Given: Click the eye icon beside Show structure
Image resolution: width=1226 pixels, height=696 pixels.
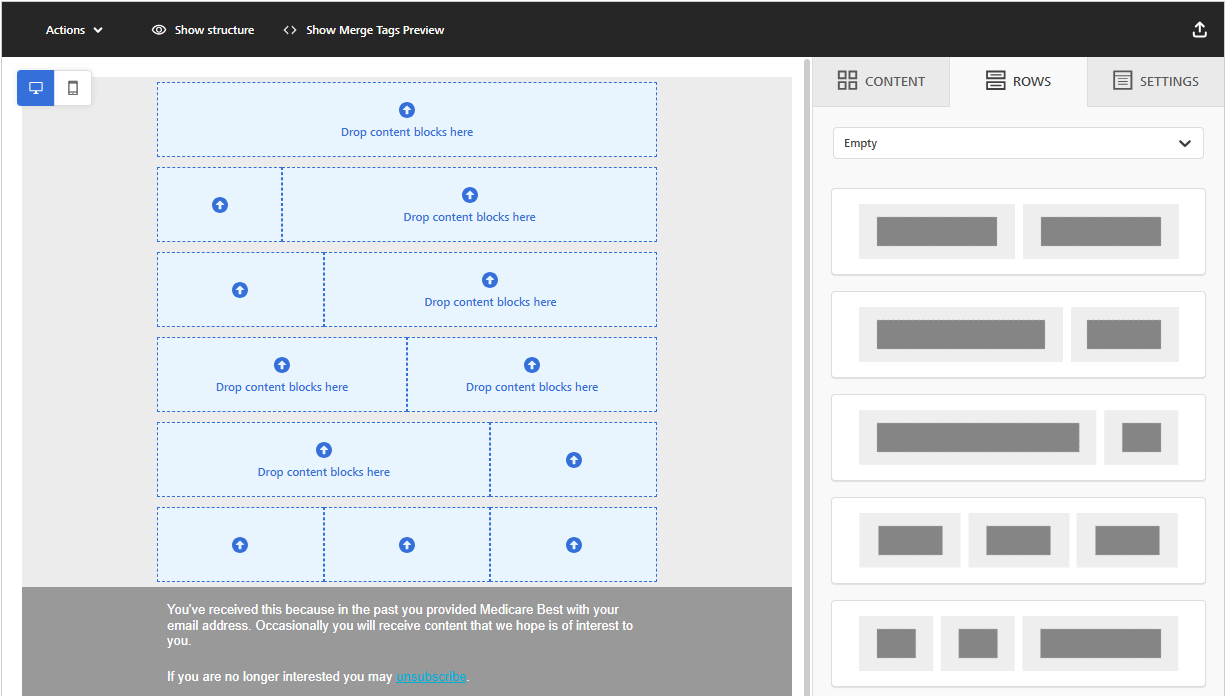Looking at the screenshot, I should point(158,30).
